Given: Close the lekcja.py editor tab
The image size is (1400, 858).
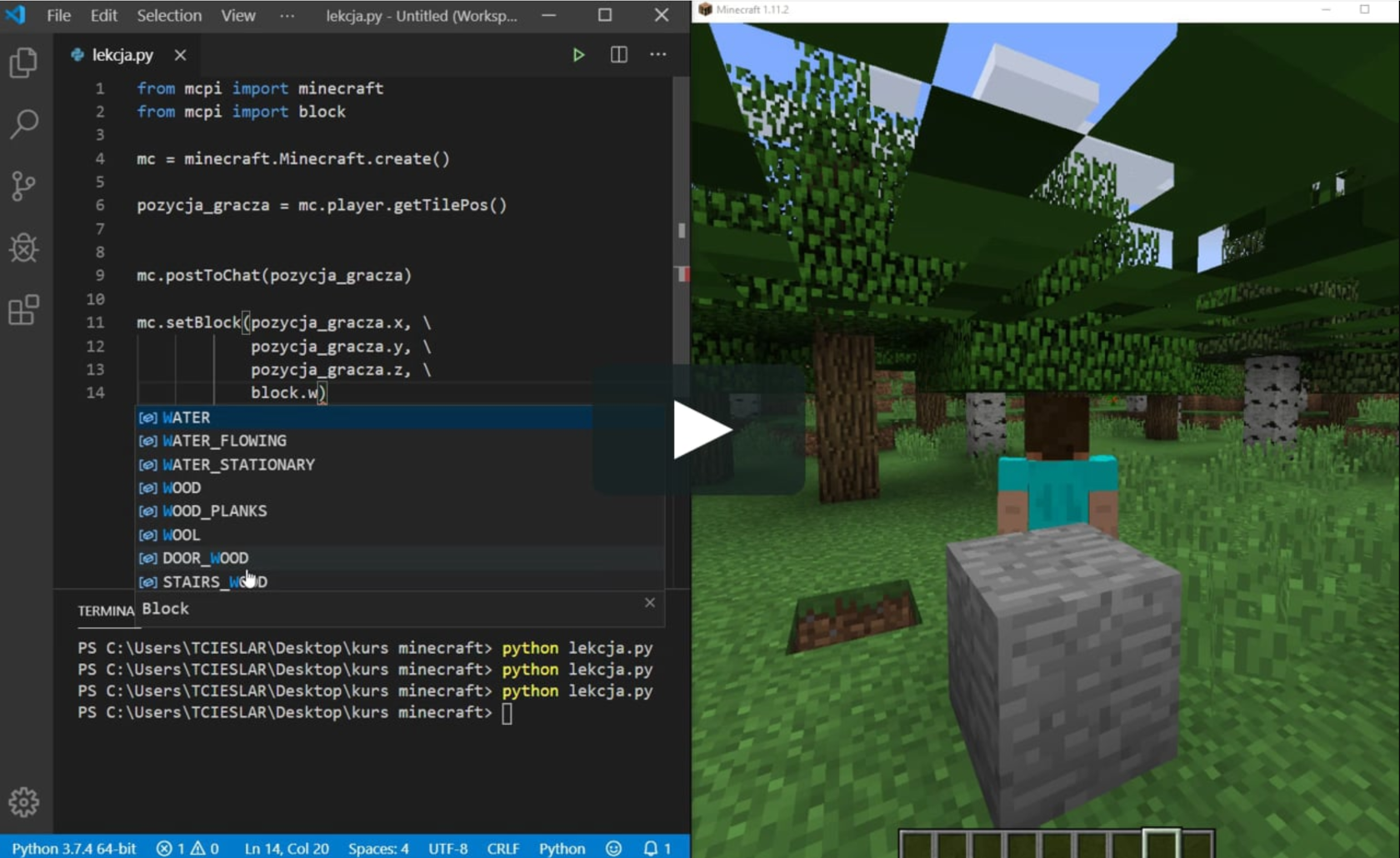Looking at the screenshot, I should pyautogui.click(x=180, y=55).
